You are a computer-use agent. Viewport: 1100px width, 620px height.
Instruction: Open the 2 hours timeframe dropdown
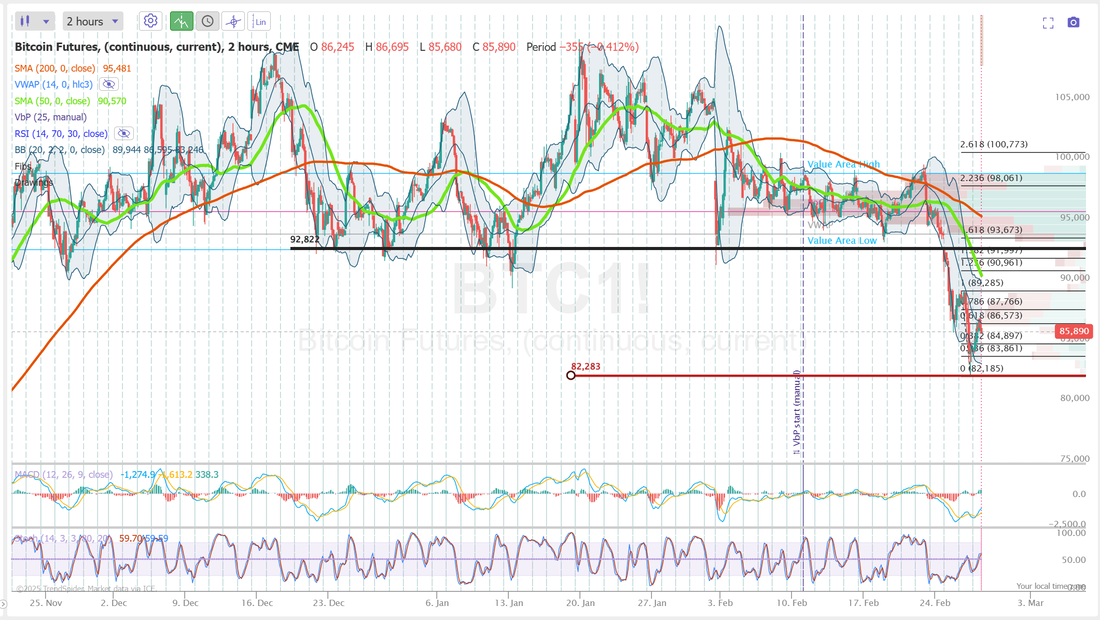tap(93, 21)
